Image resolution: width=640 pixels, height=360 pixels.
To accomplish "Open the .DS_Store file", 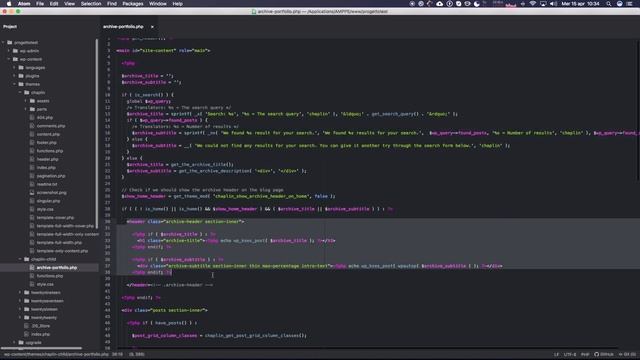I will pyautogui.click(x=40, y=326).
